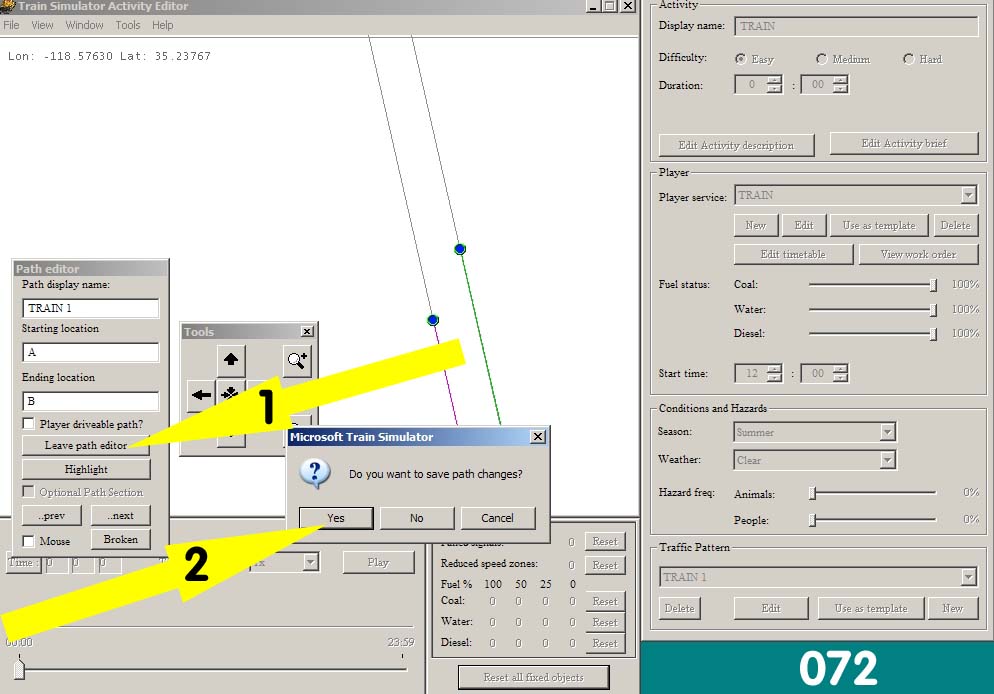This screenshot has height=694, width=994.
Task: Toggle Player driveable path checkbox
Action: 29,423
